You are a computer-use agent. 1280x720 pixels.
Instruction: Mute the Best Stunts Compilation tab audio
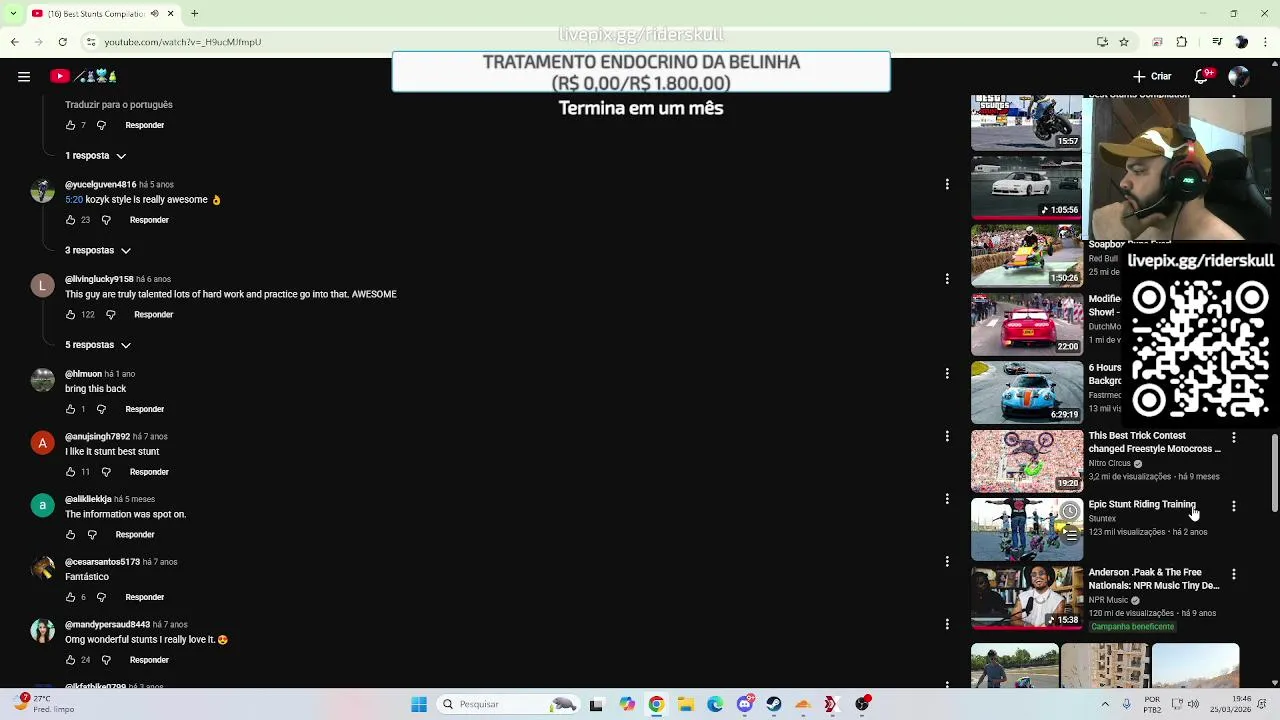154,14
